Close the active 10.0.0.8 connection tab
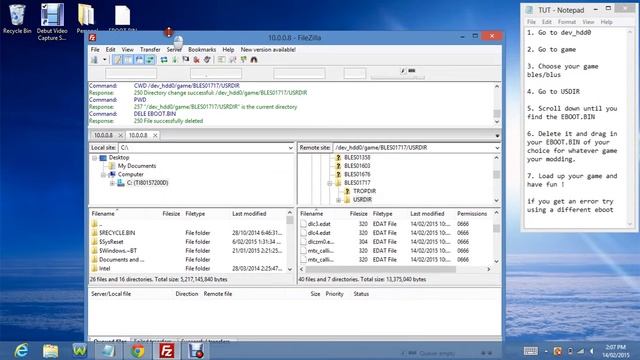Viewport: 640px width, 360px height. pos(155,135)
